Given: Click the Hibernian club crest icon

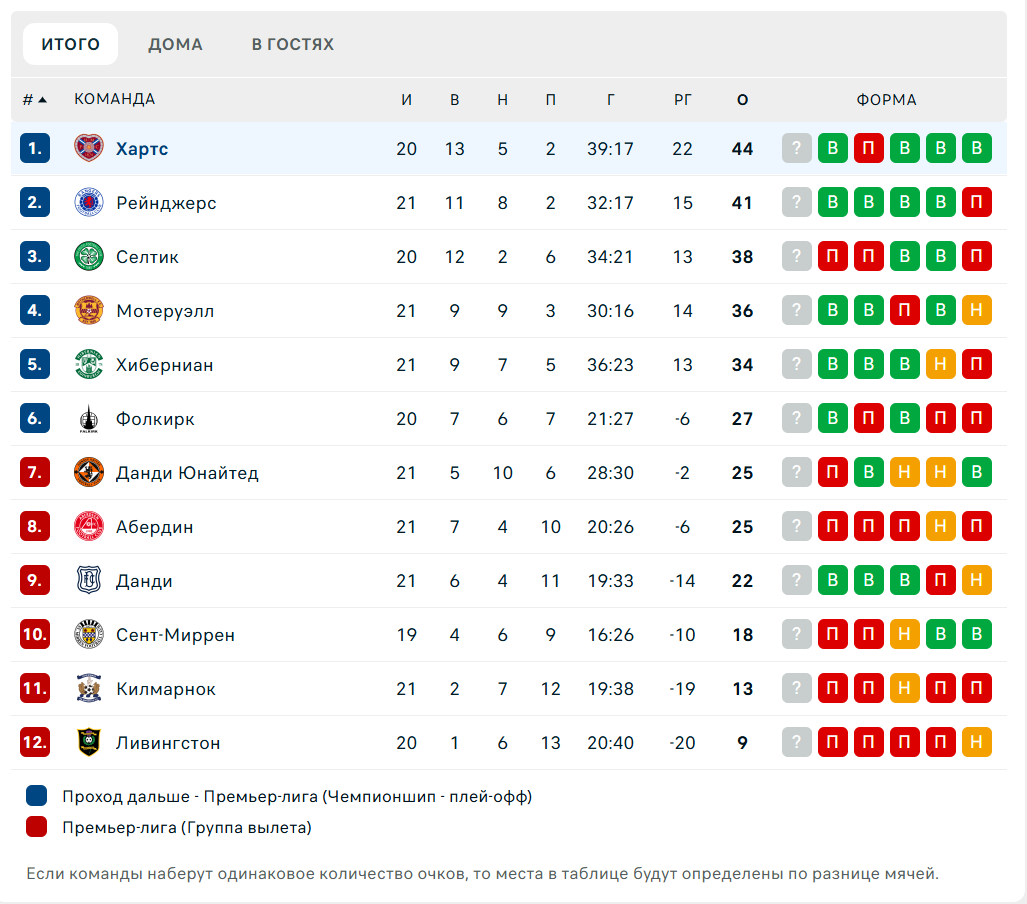Looking at the screenshot, I should (89, 365).
